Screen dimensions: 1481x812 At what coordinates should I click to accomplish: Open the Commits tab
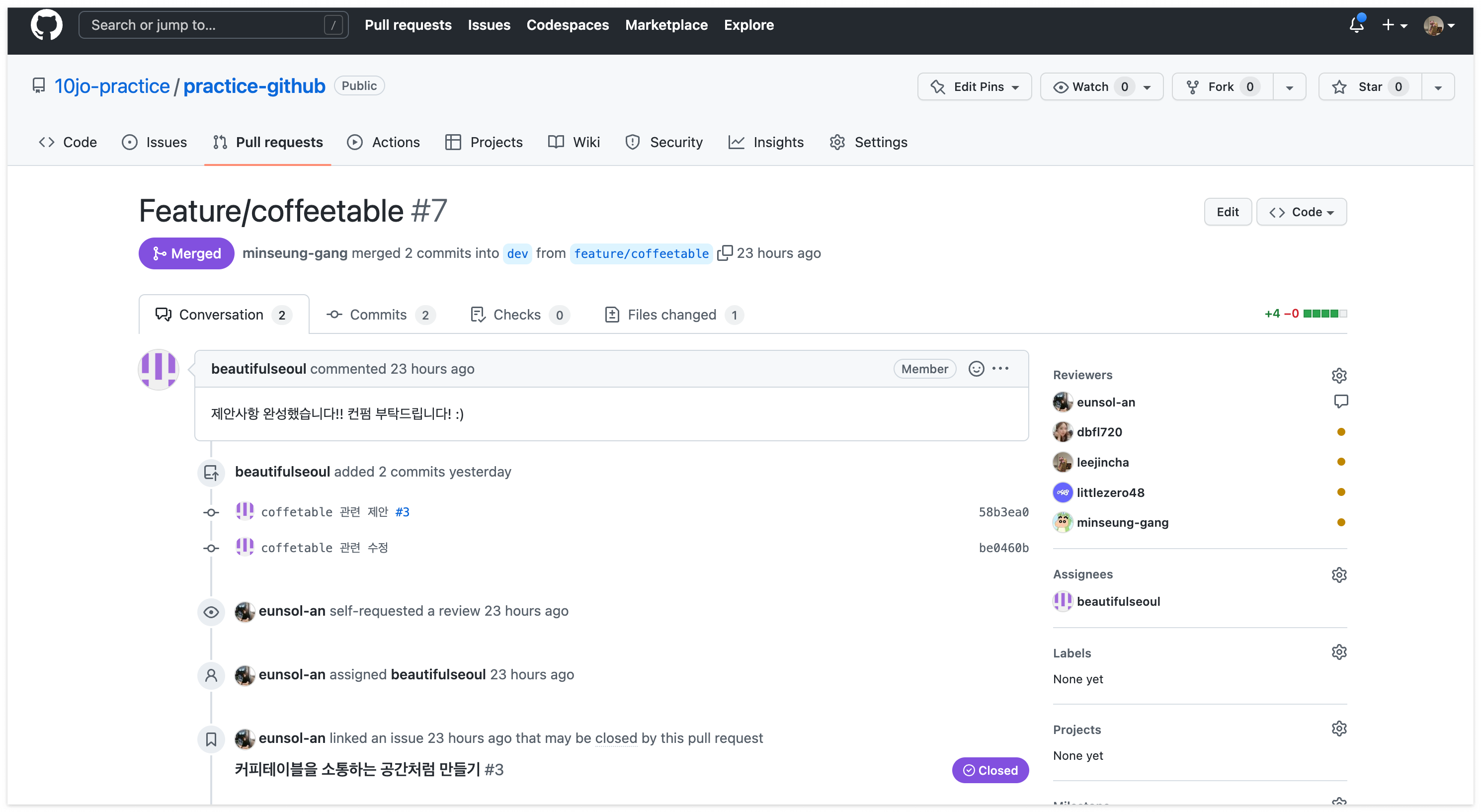click(x=379, y=315)
